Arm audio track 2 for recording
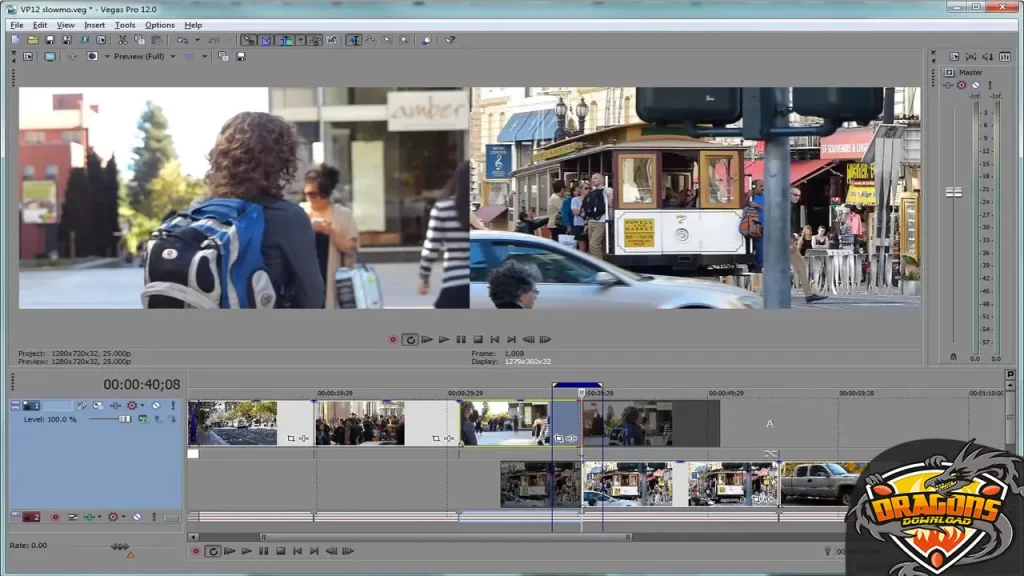The height and width of the screenshot is (576, 1024). pyautogui.click(x=55, y=517)
